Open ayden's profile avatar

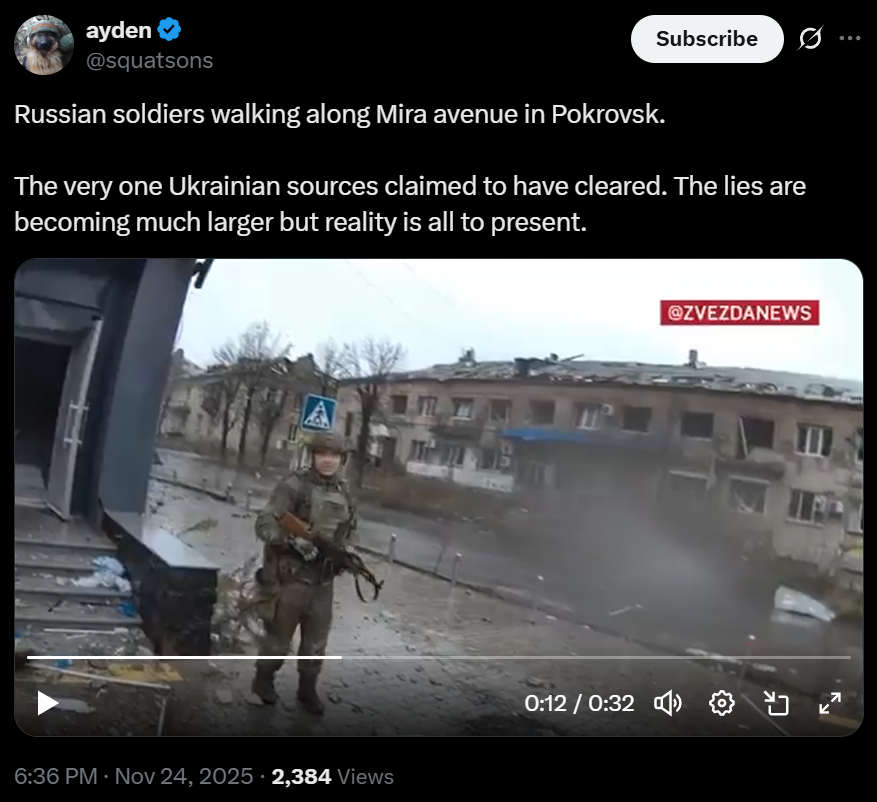pyautogui.click(x=44, y=45)
